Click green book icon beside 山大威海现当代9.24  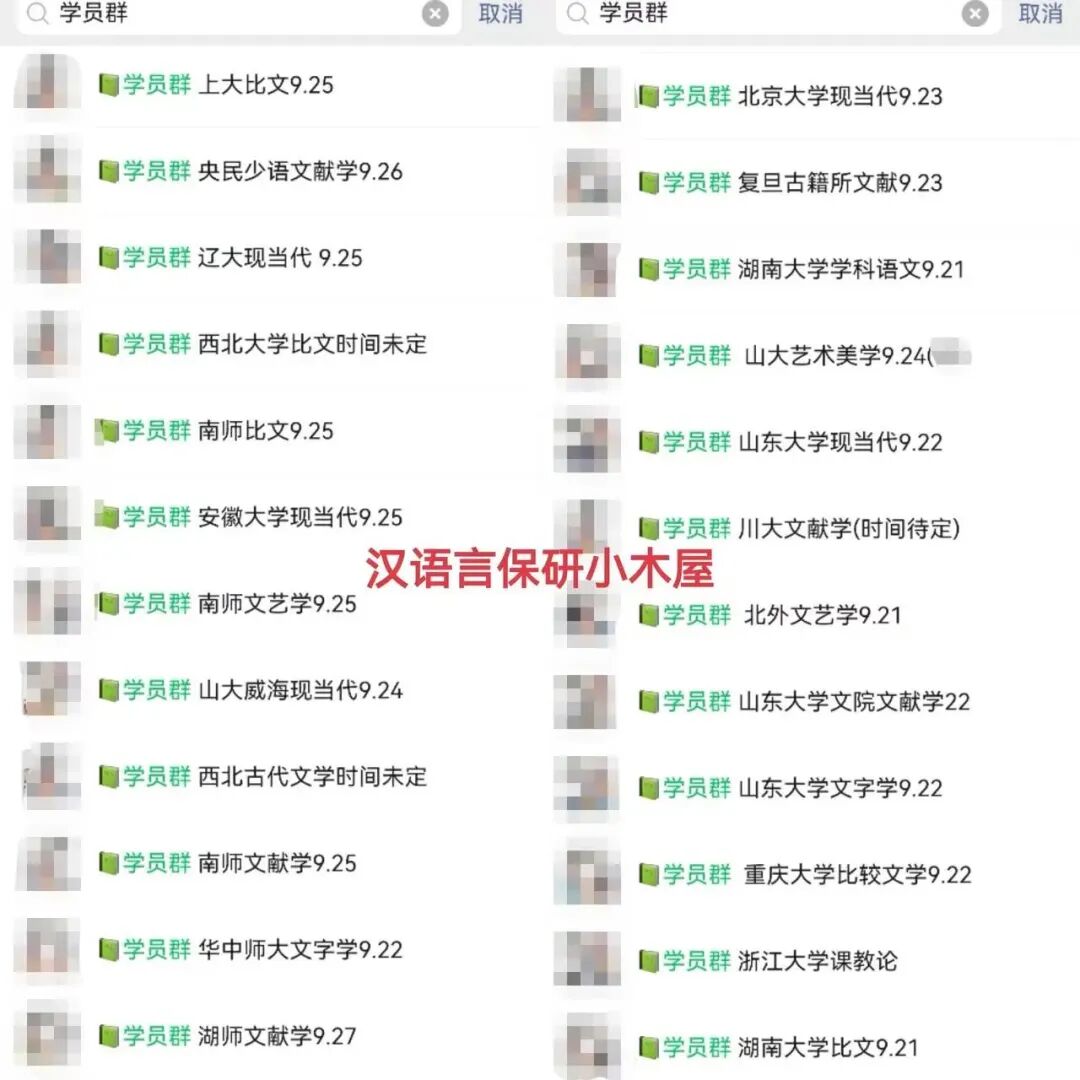[x=109, y=689]
